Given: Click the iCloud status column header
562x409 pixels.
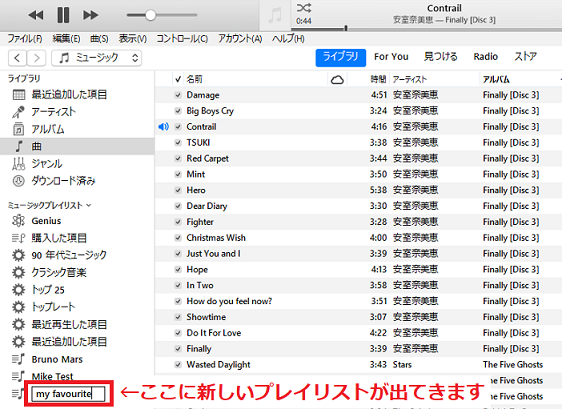Looking at the screenshot, I should pos(337,79).
